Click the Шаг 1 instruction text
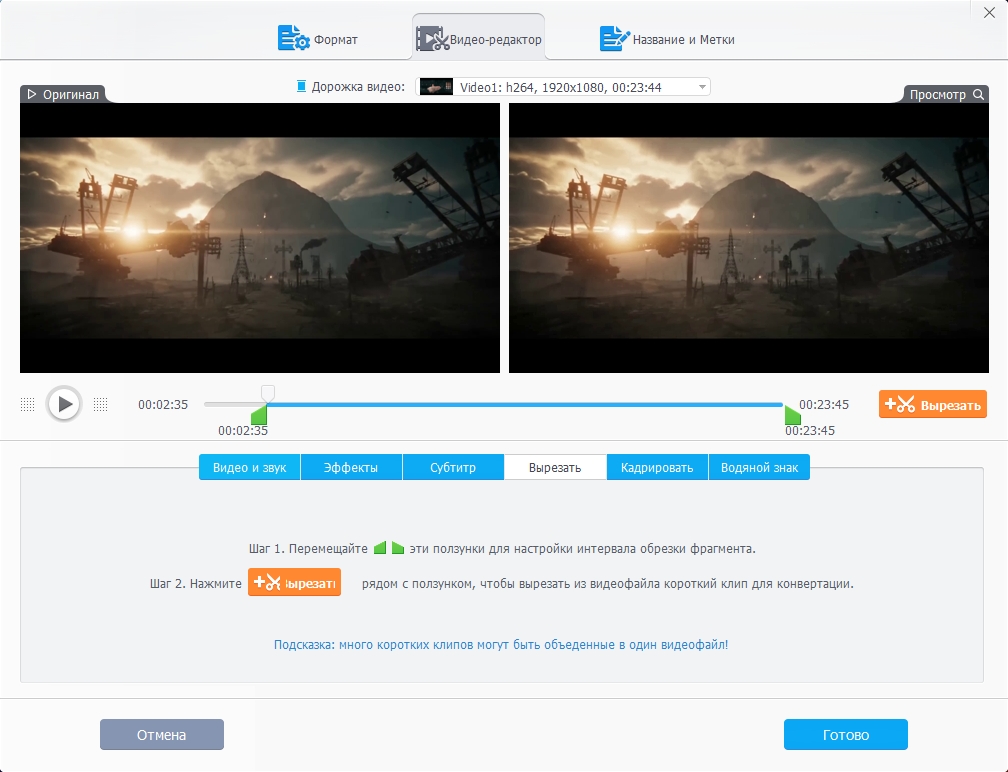Viewport: 1008px width, 772px height. point(502,549)
